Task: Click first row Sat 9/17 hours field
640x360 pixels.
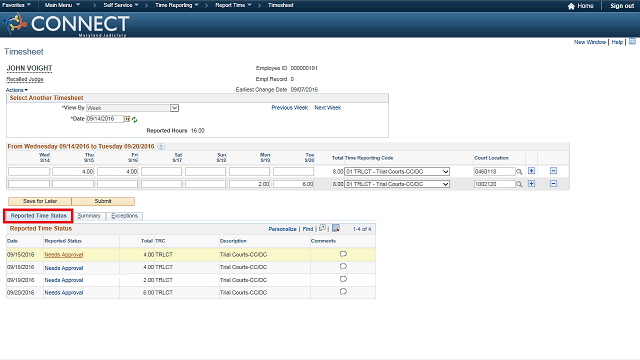Action: (x=162, y=172)
